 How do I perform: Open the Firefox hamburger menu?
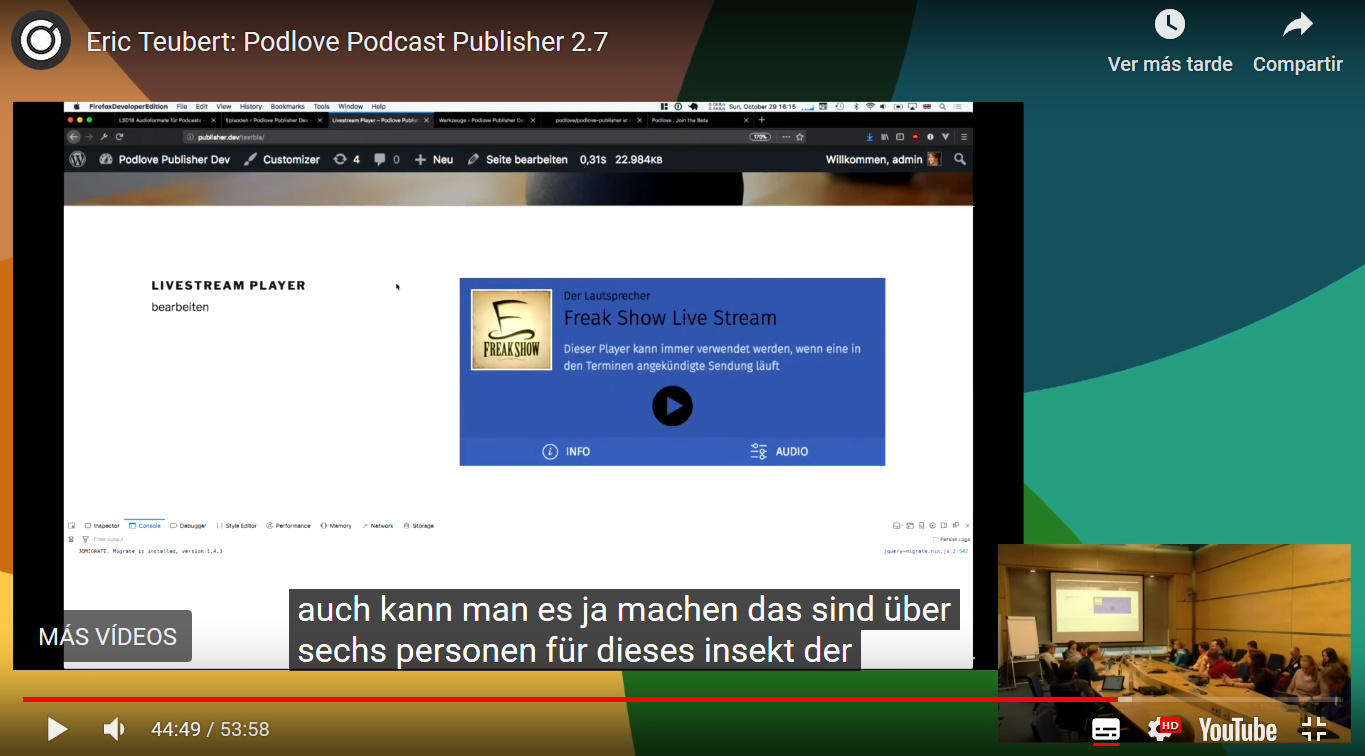963,136
